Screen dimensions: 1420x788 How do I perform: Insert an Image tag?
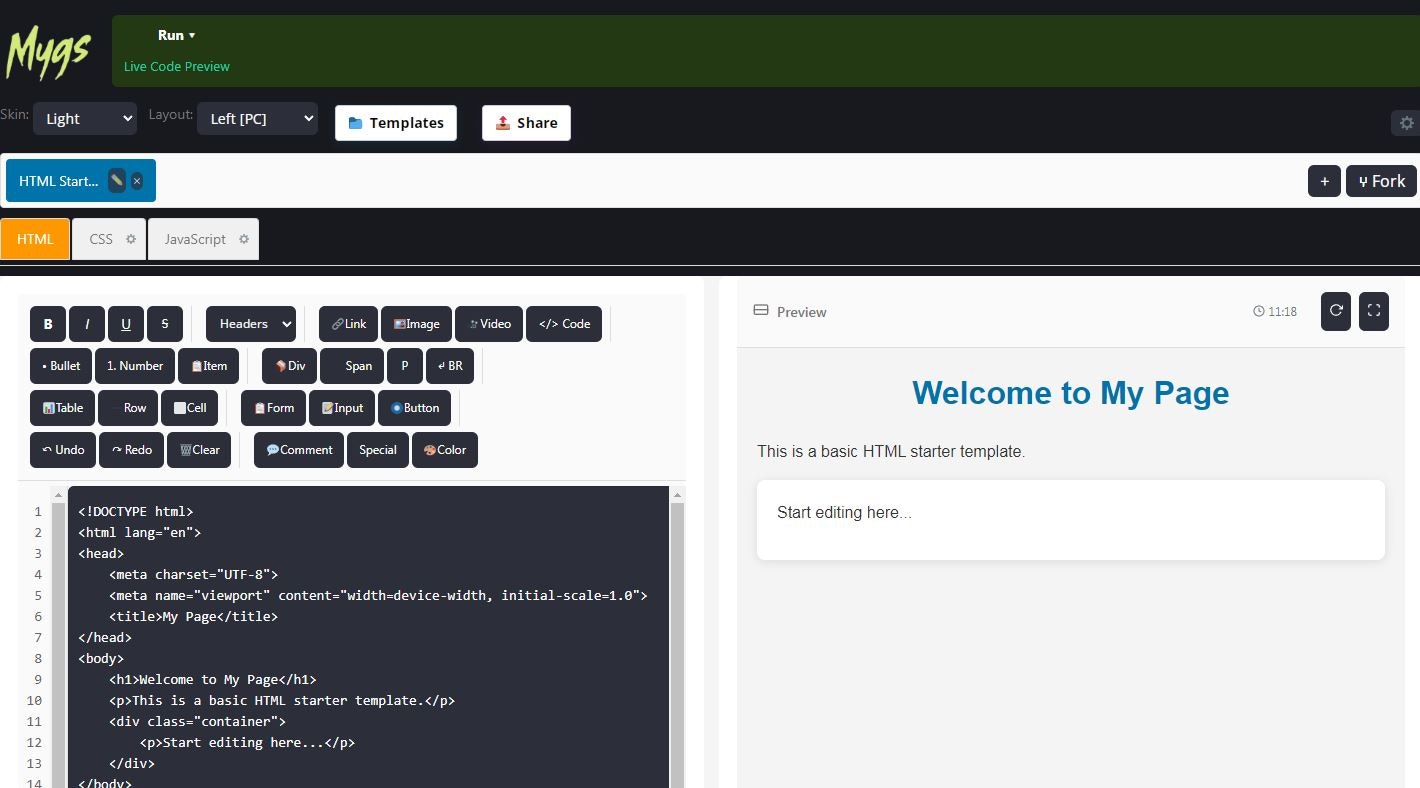coord(417,324)
